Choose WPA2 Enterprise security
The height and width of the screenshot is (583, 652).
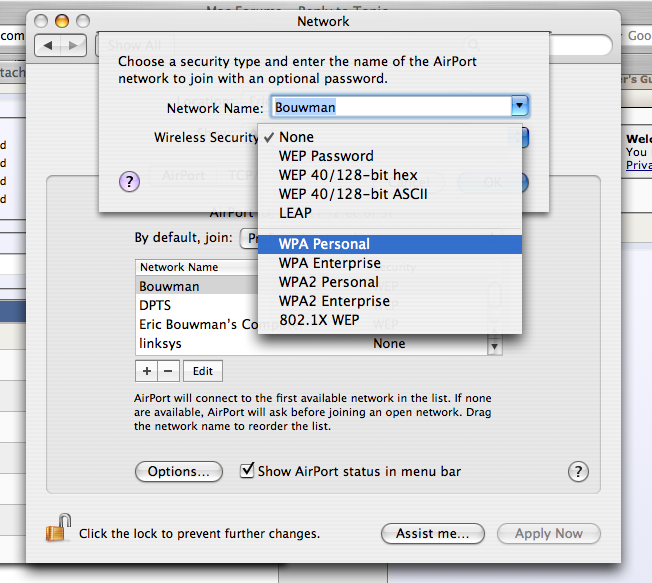click(x=390, y=301)
